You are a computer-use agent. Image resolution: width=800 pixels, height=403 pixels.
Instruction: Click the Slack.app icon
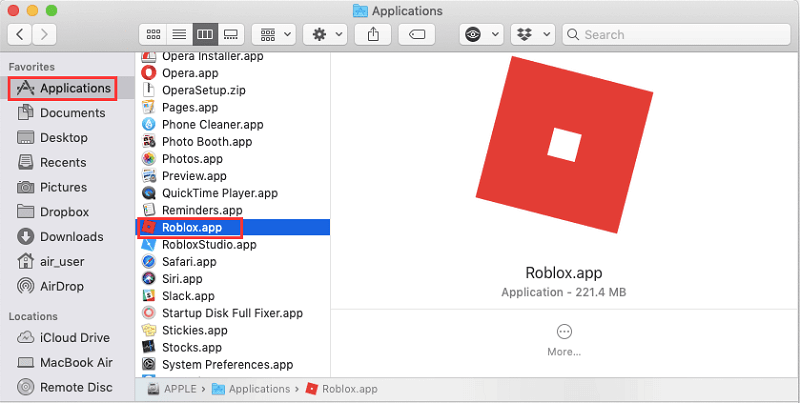[148, 296]
